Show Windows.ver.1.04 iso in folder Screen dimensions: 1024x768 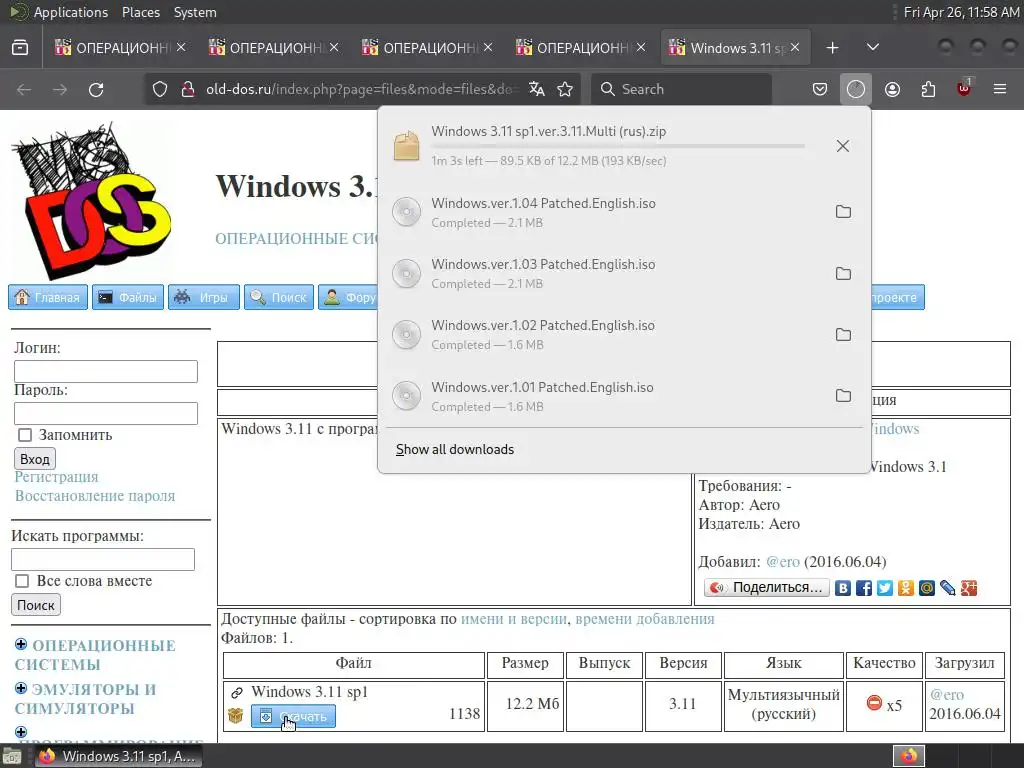[x=844, y=212]
